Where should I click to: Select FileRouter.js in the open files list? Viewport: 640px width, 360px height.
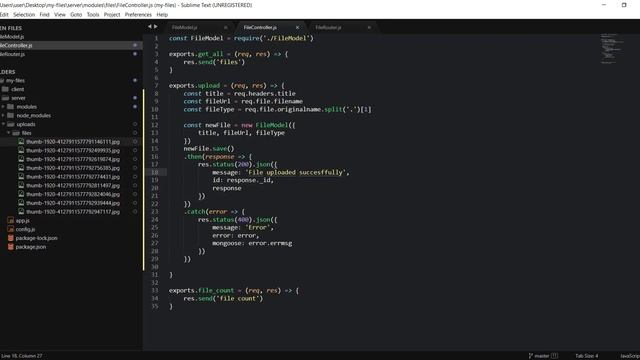(x=71, y=54)
